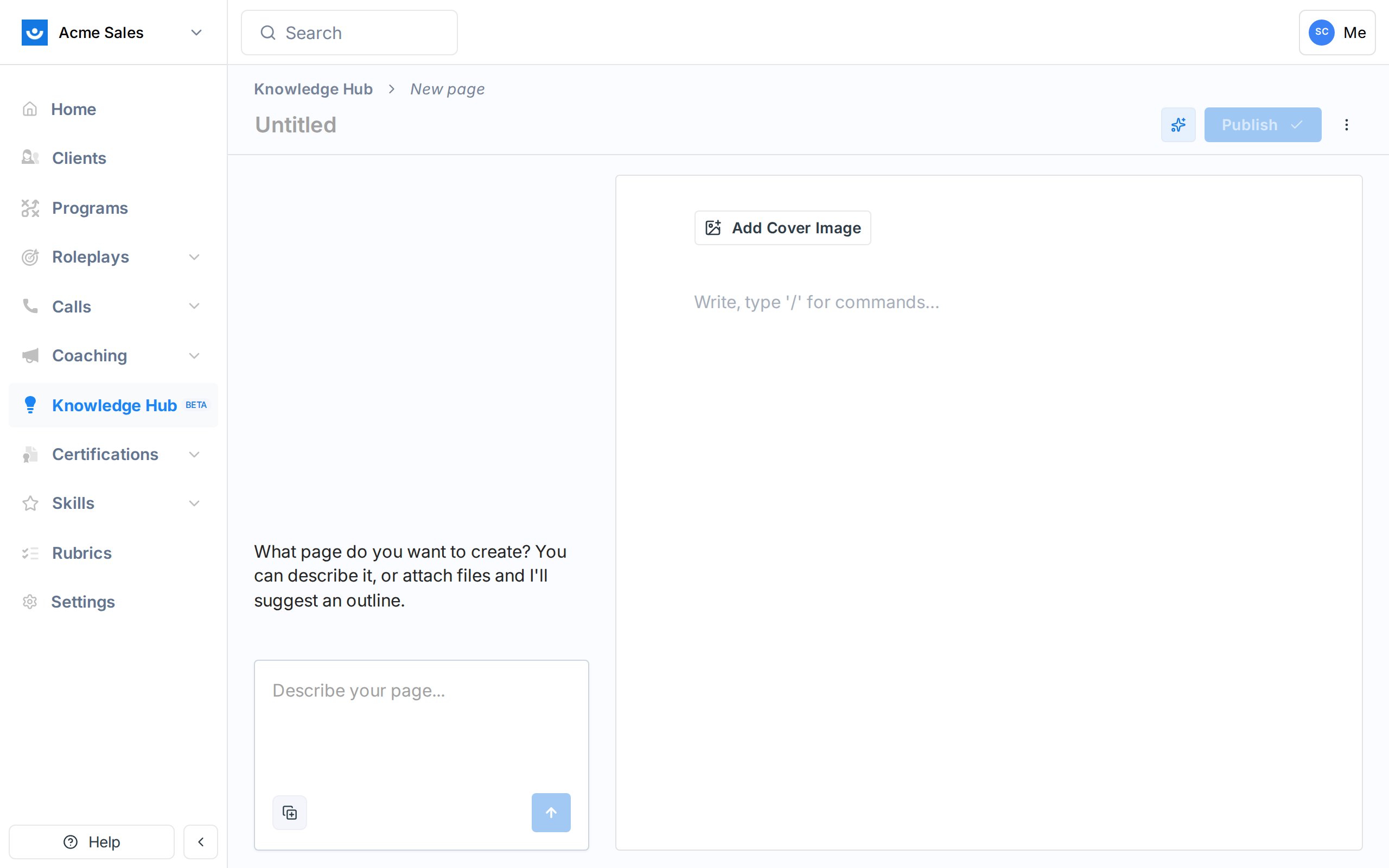Screen dimensions: 1389x868
Task: Click the Knowledge Hub lightbulb icon
Action: (30, 405)
